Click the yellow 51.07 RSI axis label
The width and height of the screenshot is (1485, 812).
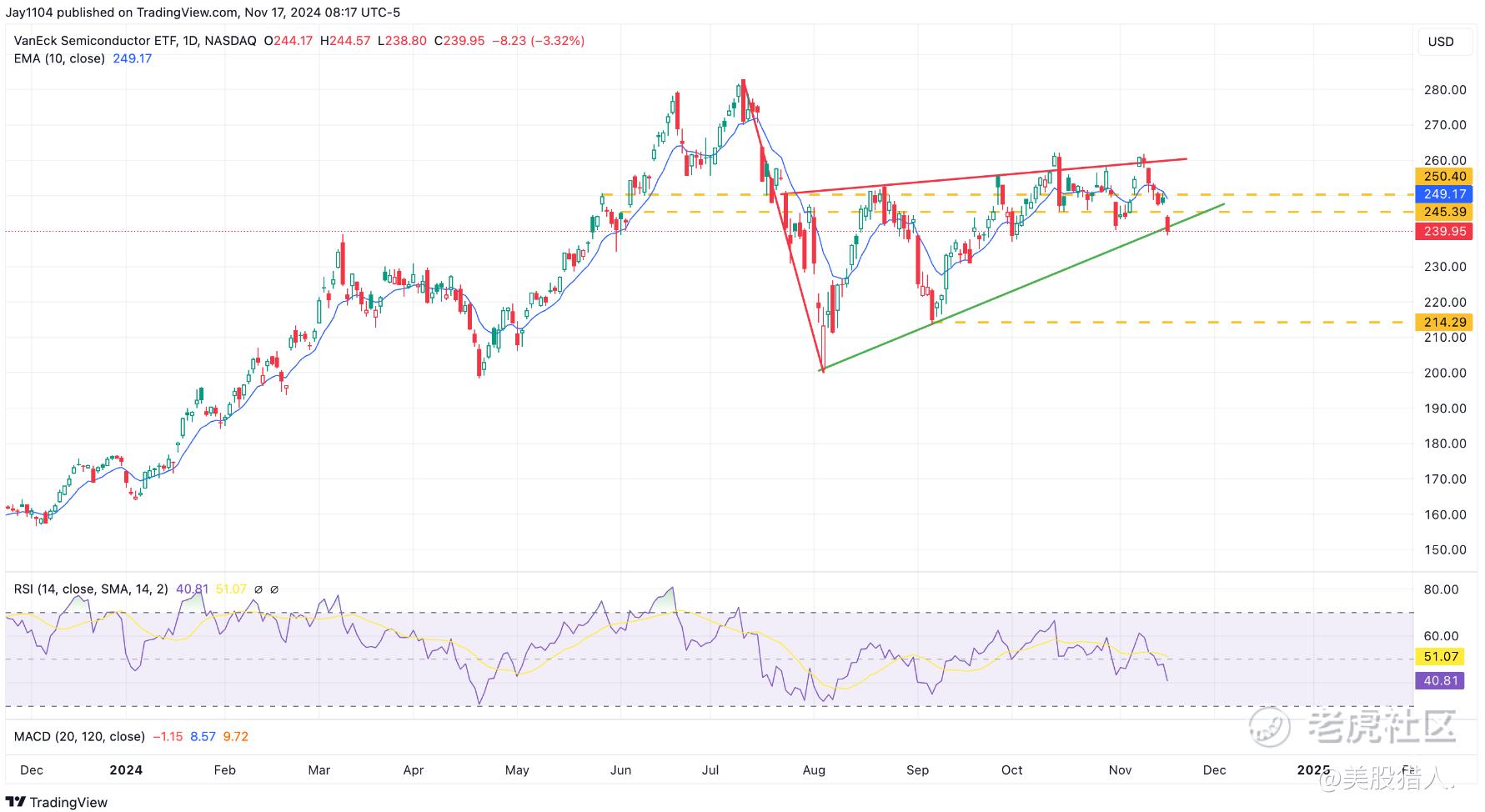click(1440, 657)
